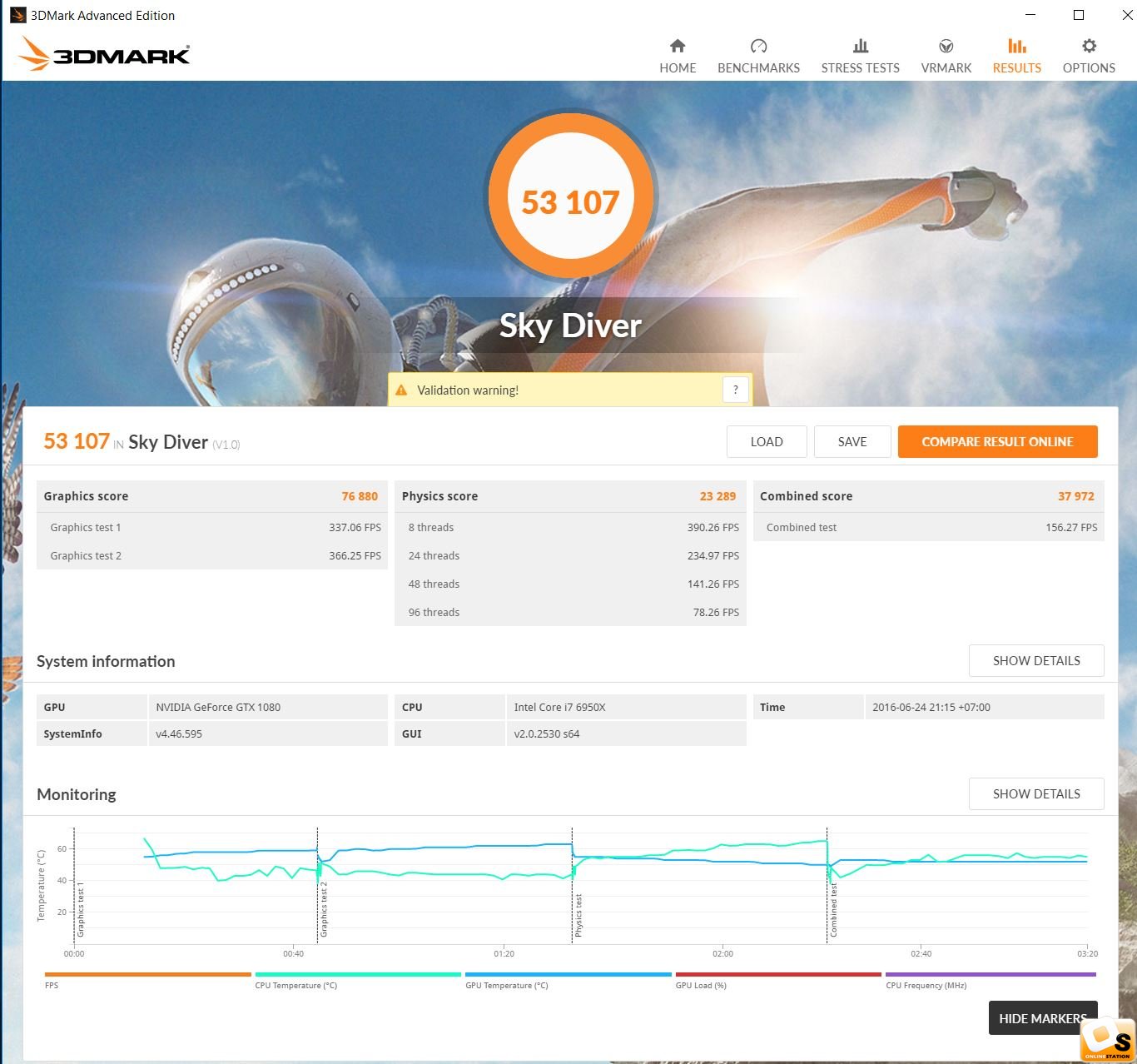Click the Graphics test 1 chart marker
This screenshot has height=1064, width=1137.
[x=81, y=909]
